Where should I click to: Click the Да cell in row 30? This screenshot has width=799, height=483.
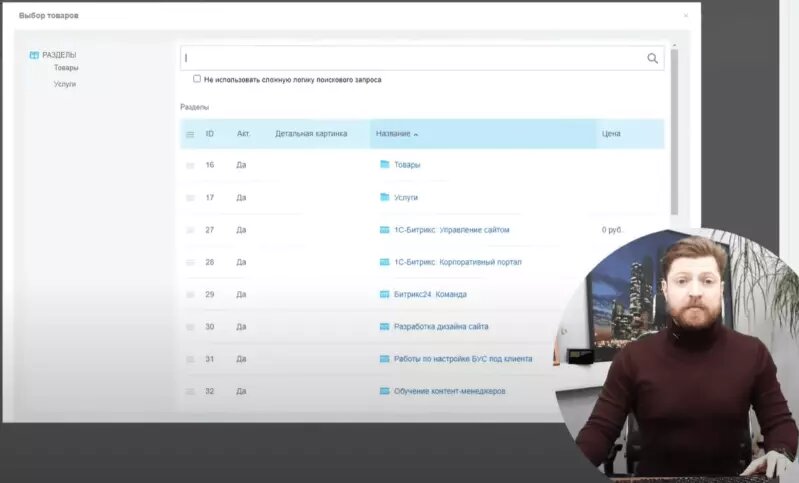[241, 327]
